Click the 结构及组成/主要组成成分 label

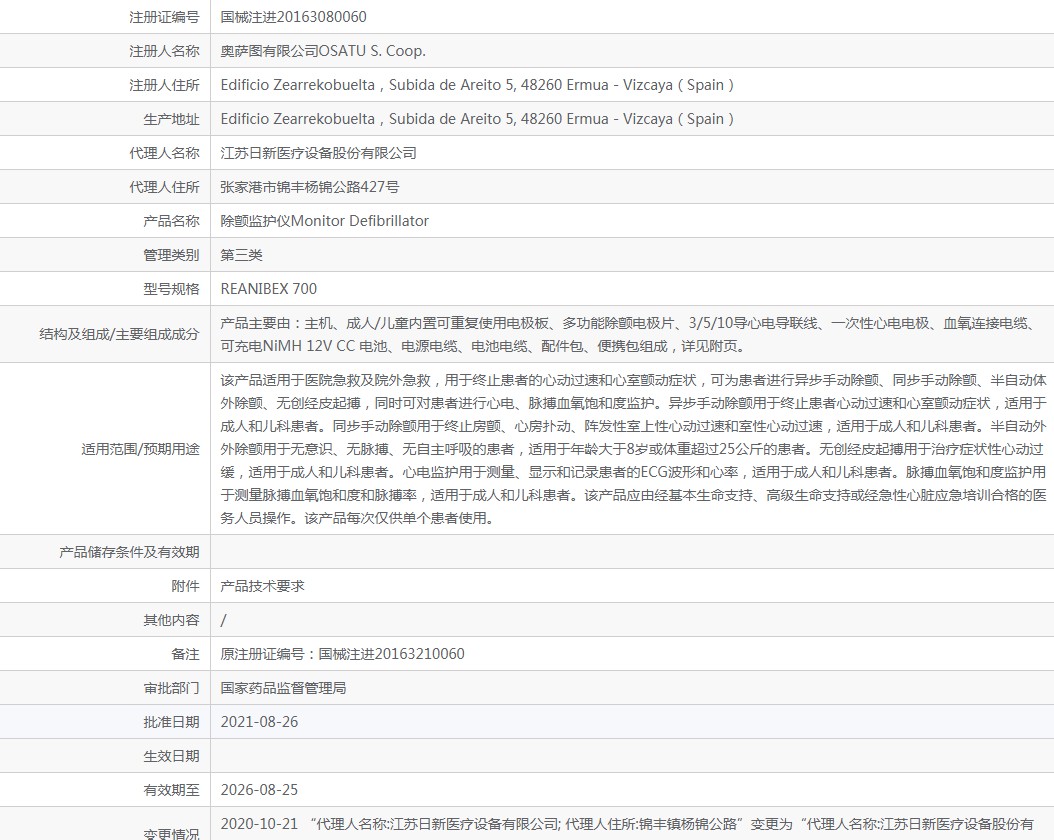pos(119,334)
